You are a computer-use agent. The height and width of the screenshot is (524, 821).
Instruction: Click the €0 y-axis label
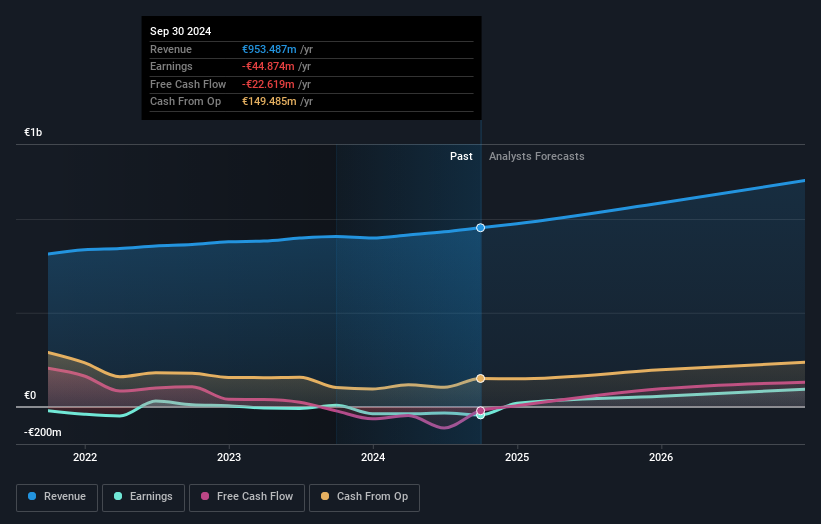coord(30,395)
